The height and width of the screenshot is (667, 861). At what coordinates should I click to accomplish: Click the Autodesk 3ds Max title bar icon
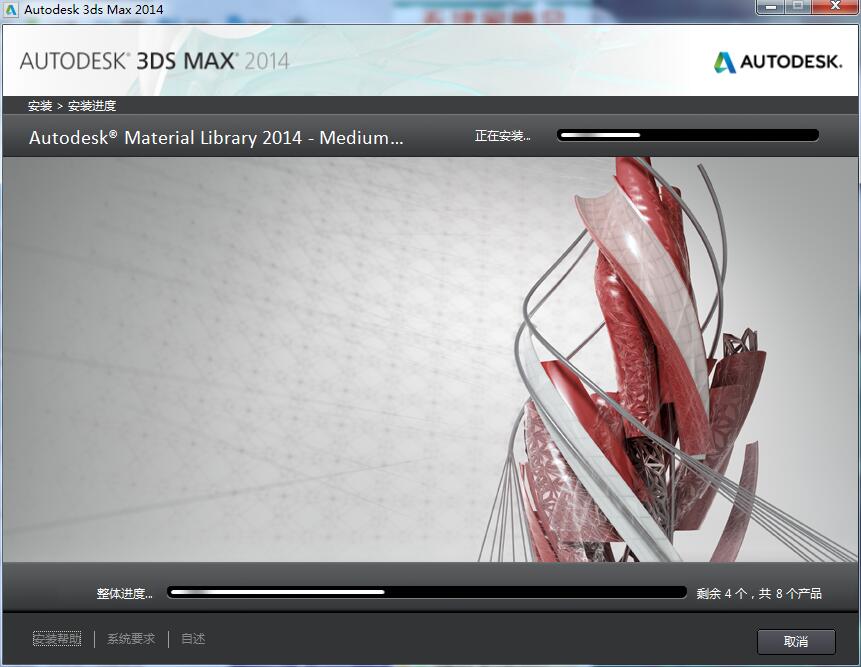click(11, 9)
